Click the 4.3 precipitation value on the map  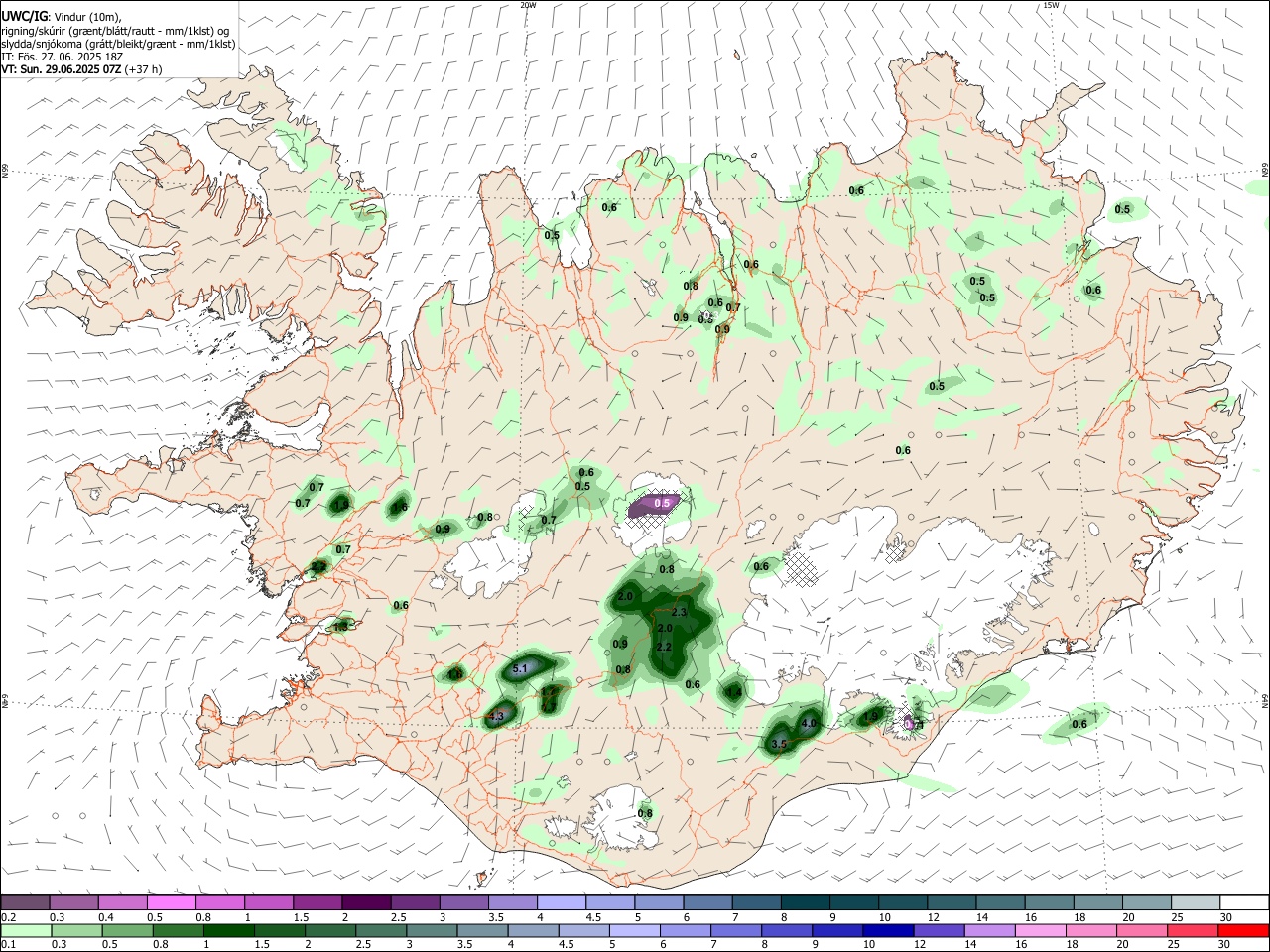point(497,716)
